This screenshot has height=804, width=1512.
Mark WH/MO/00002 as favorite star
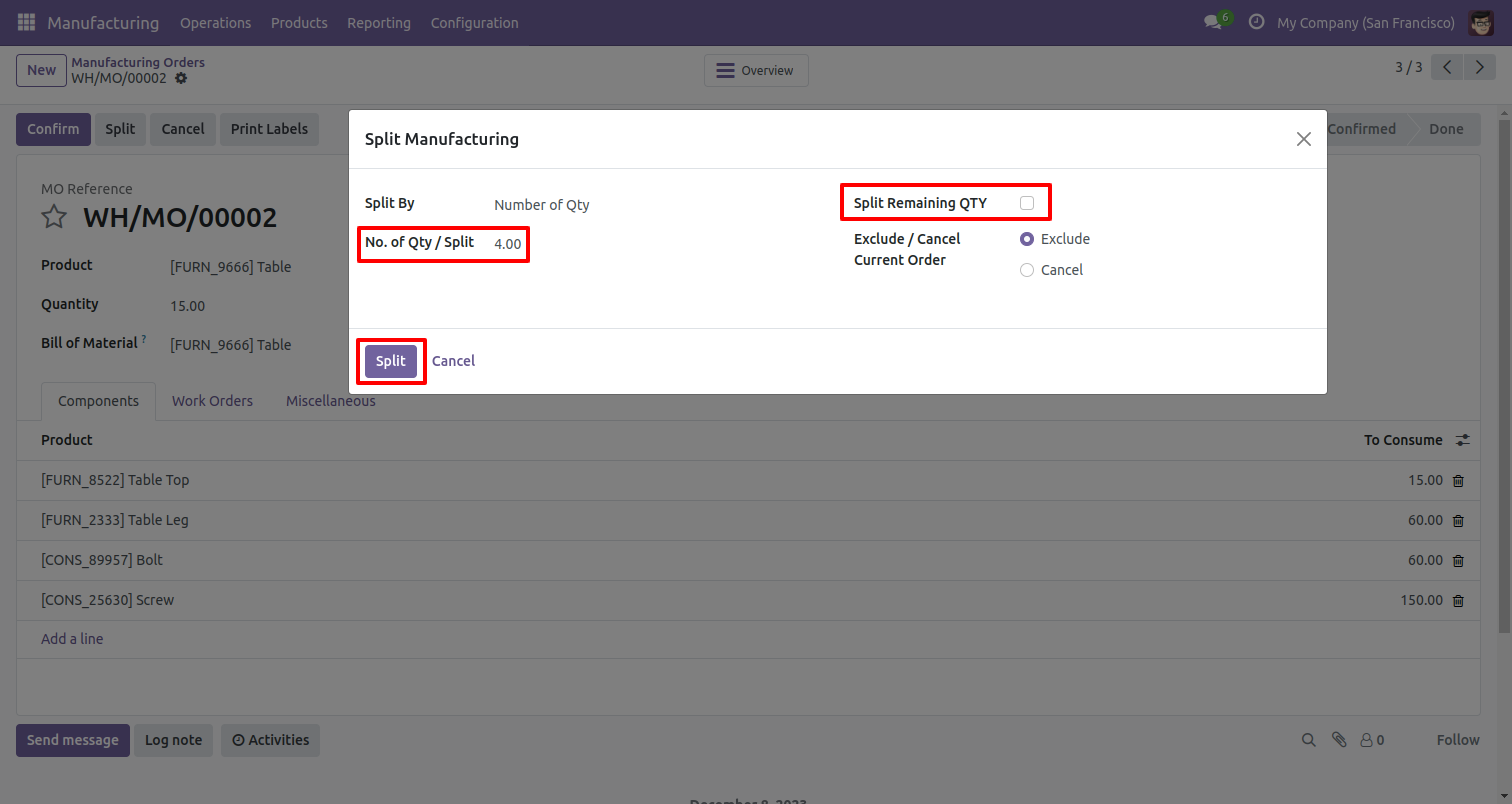click(x=54, y=217)
